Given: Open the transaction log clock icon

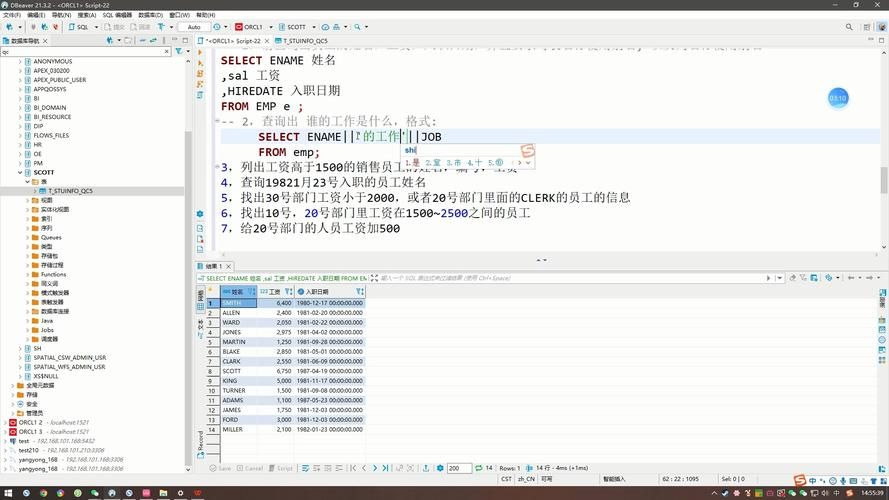Looking at the screenshot, I should click(217, 27).
